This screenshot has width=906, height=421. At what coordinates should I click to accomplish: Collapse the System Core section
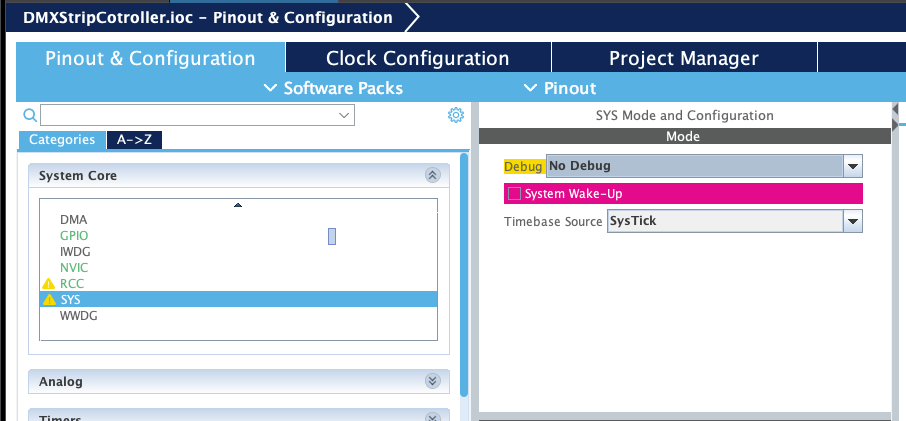(x=432, y=176)
